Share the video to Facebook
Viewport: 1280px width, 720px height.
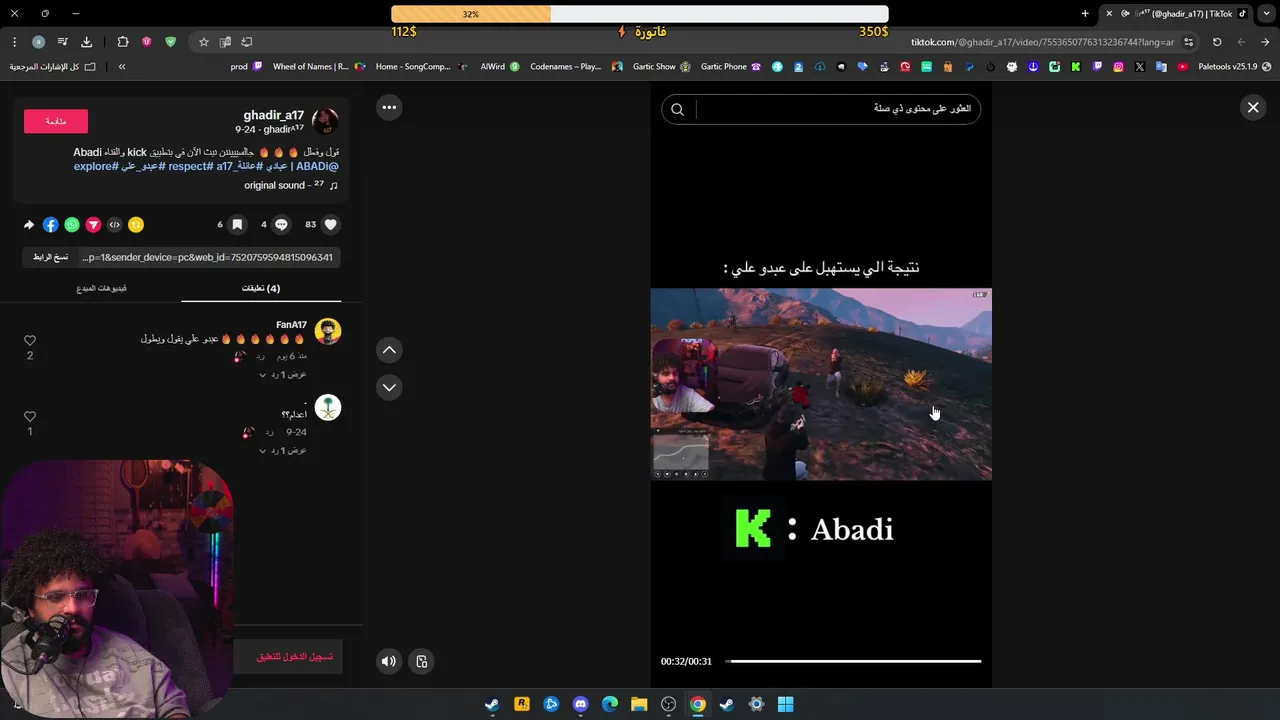[x=50, y=225]
